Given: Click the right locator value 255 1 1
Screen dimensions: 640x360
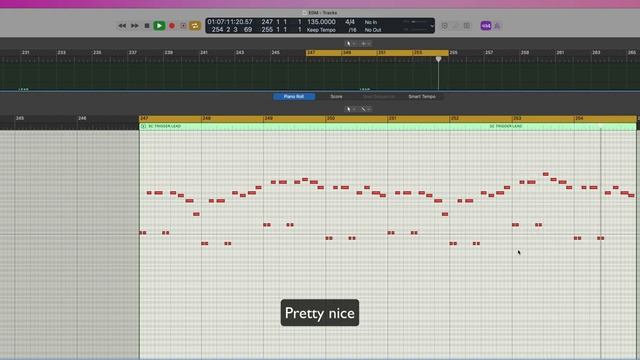Looking at the screenshot, I should coord(274,30).
